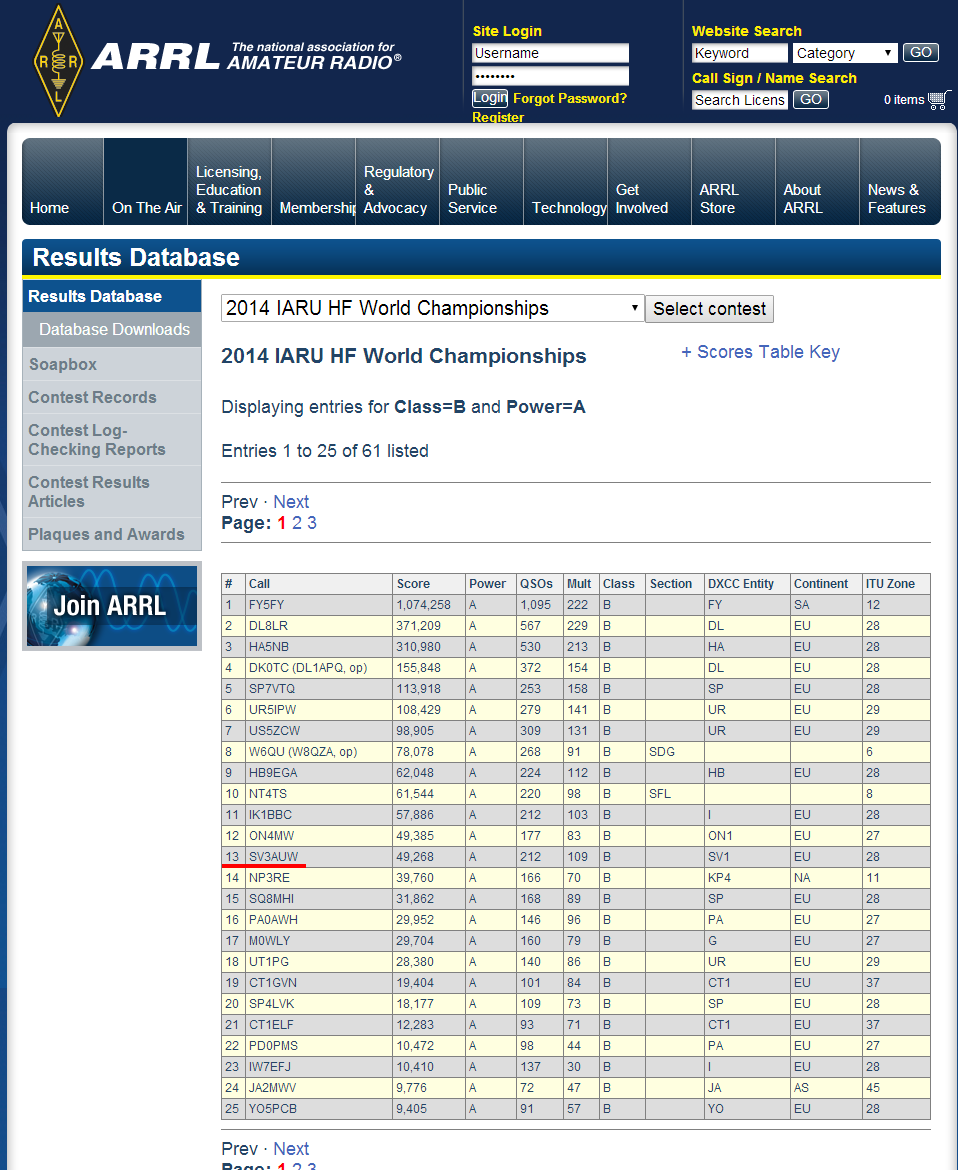958x1170 pixels.
Task: Click the top Next pagination link
Action: coord(291,501)
